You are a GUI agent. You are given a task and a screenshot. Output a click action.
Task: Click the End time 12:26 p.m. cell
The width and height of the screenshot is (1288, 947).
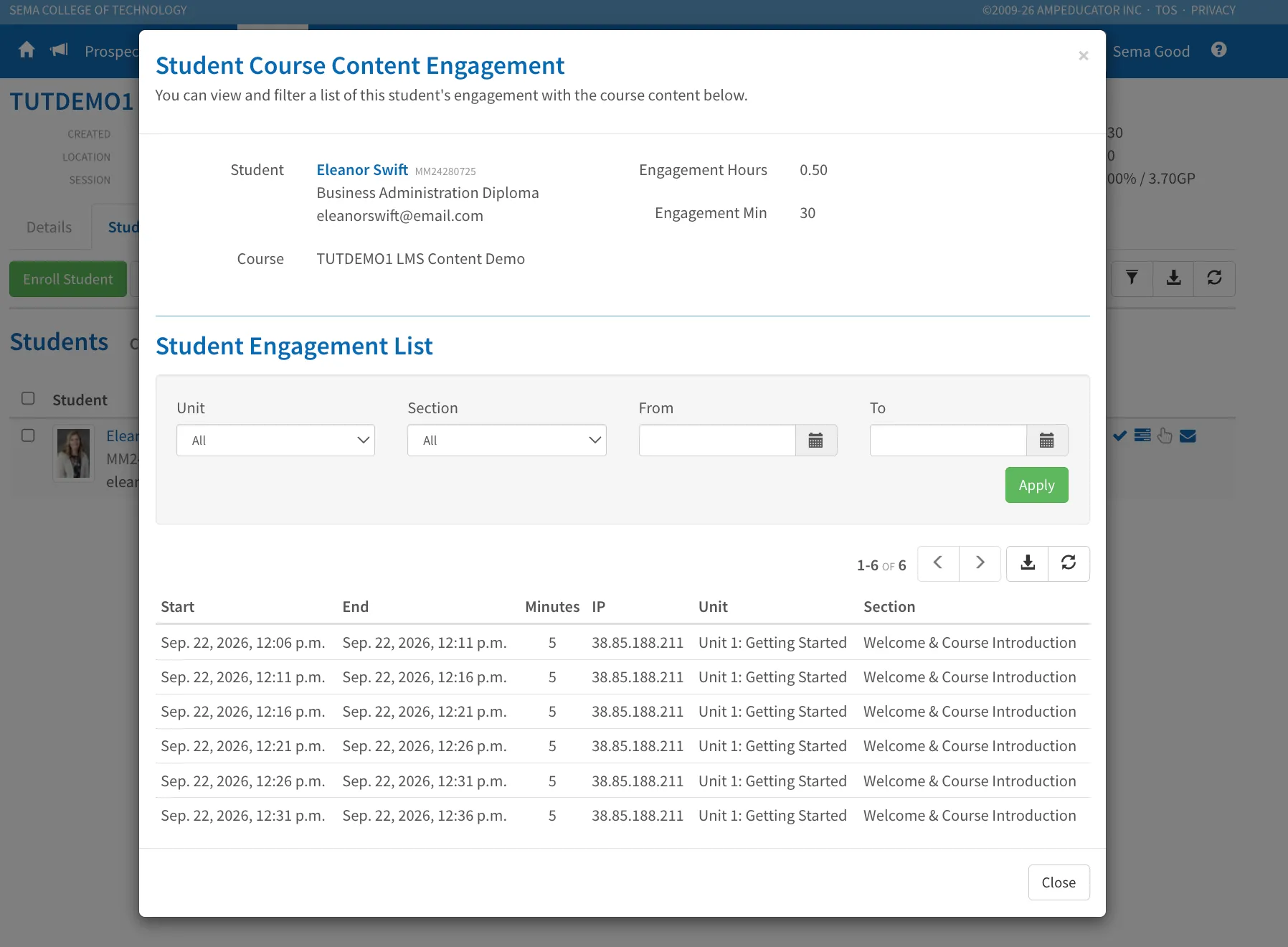click(425, 746)
